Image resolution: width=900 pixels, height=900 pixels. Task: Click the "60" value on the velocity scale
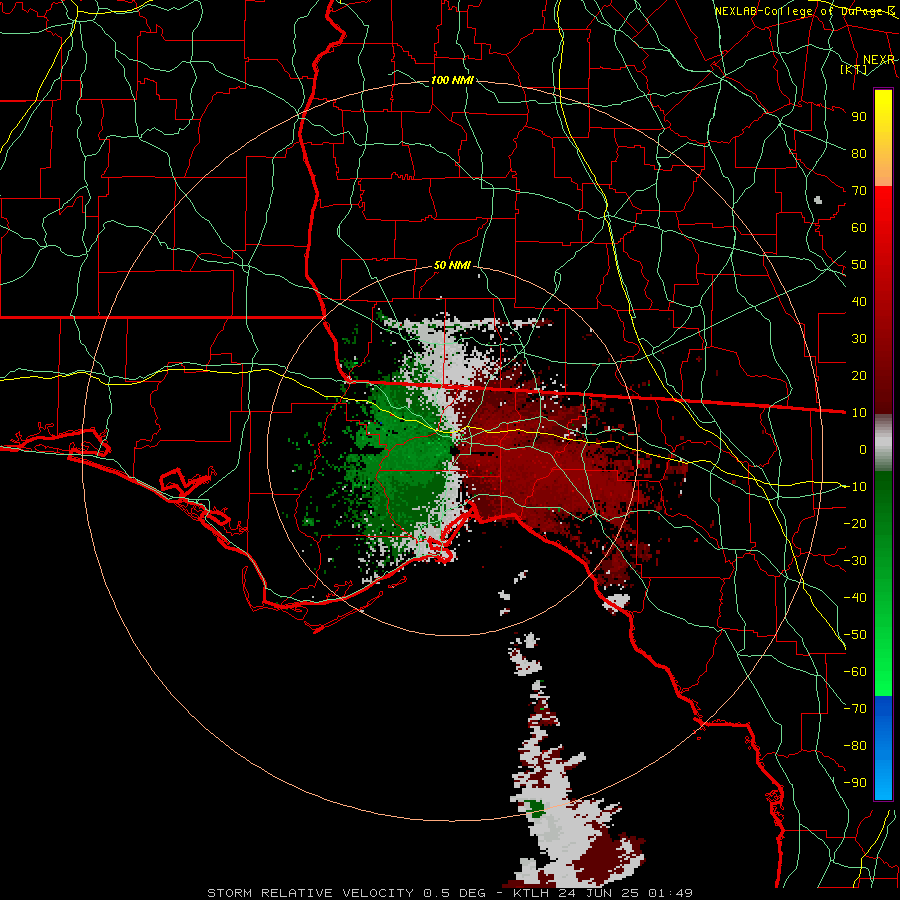(859, 228)
